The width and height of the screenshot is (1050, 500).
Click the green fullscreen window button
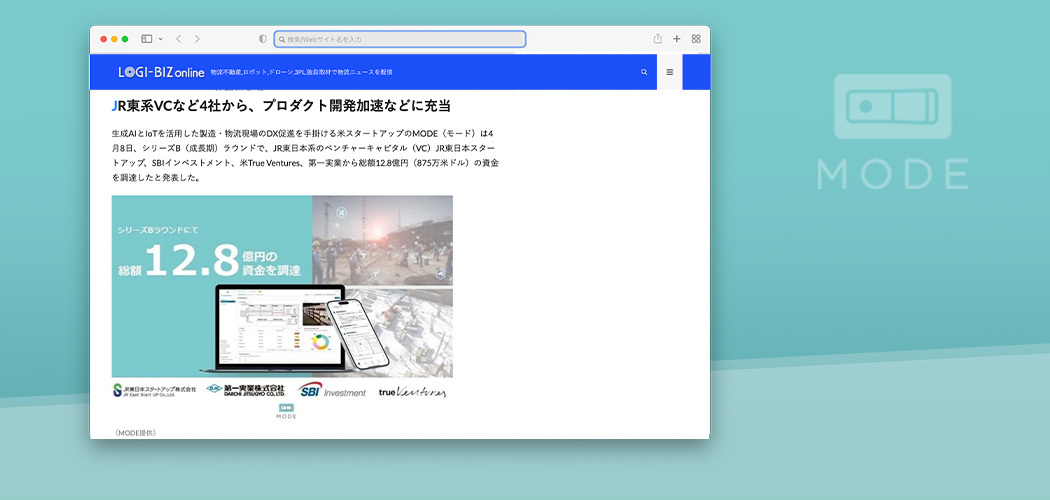coord(125,39)
